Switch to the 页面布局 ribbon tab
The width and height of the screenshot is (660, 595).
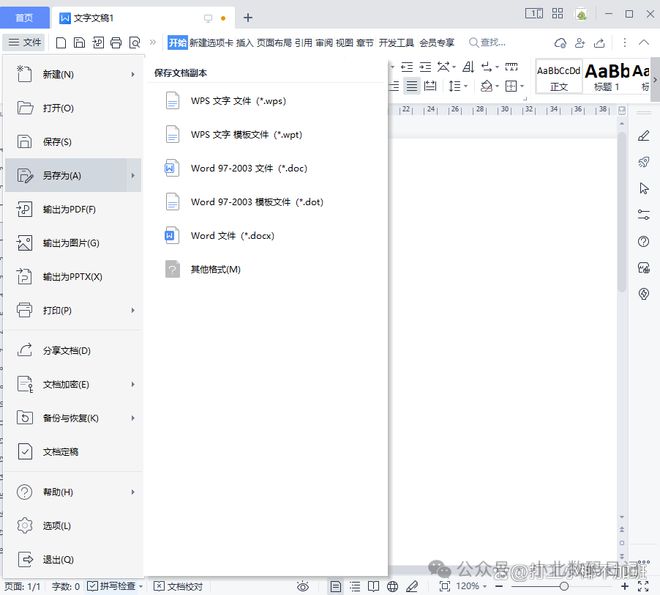coord(274,42)
